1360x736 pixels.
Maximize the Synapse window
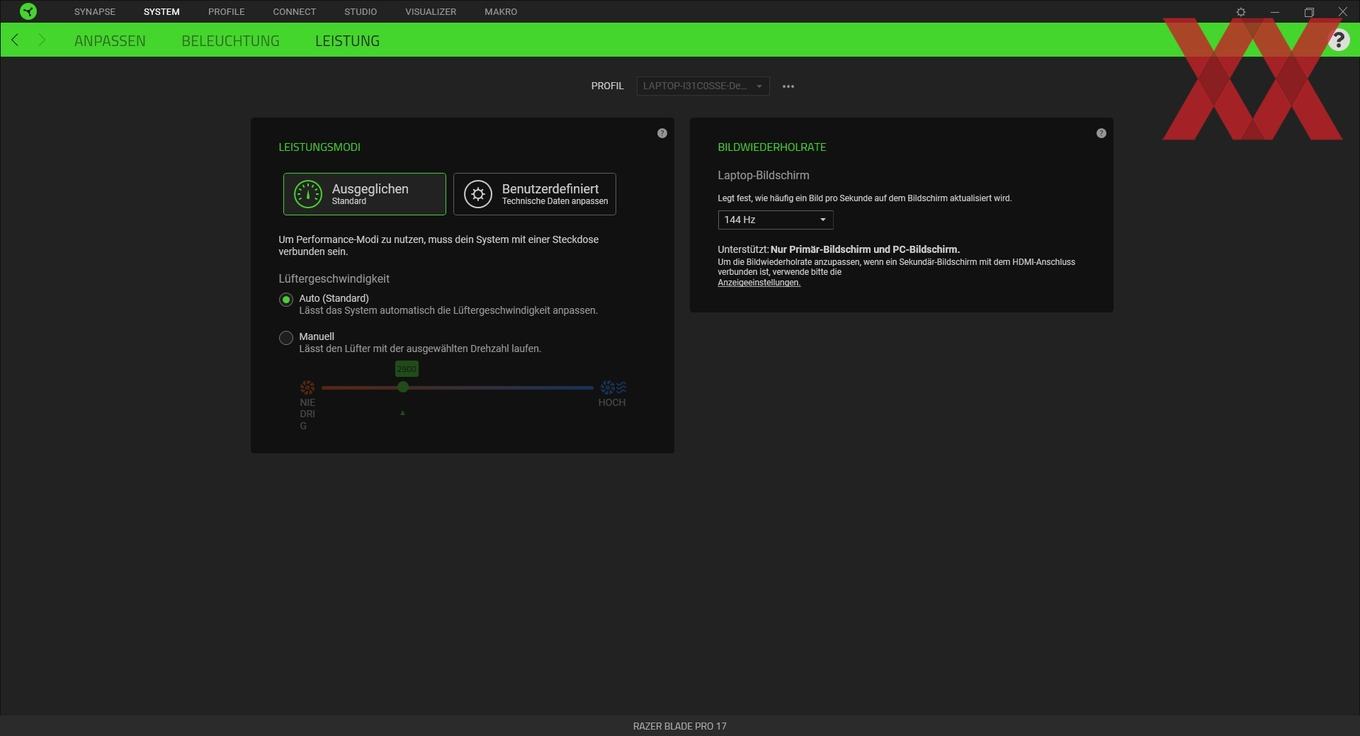coord(1309,12)
